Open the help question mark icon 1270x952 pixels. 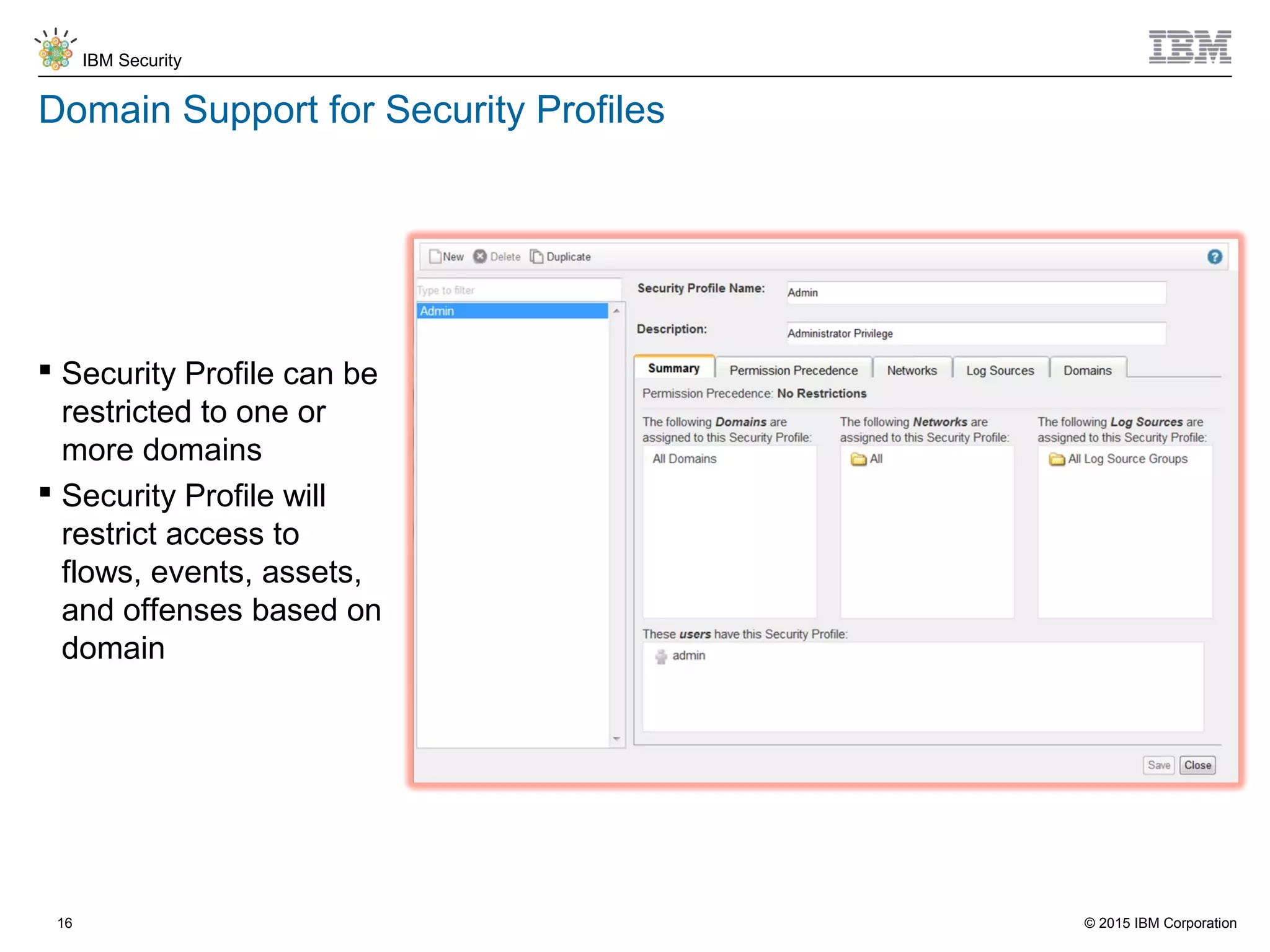(x=1214, y=257)
